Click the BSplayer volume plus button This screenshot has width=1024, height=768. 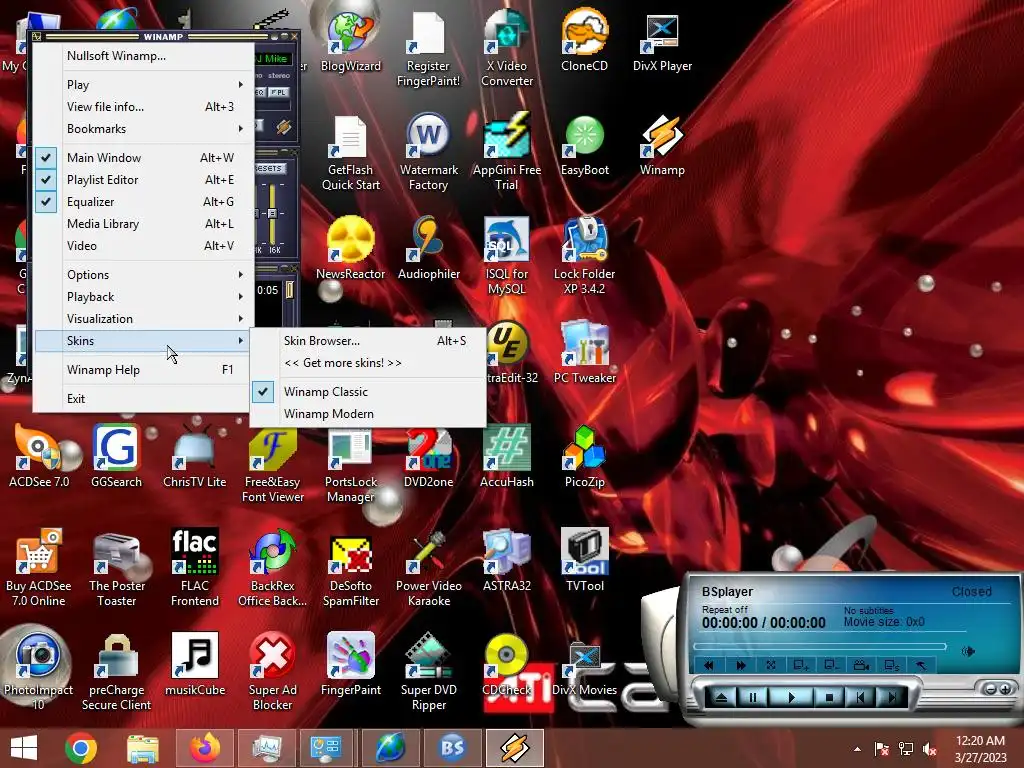pos(1005,689)
